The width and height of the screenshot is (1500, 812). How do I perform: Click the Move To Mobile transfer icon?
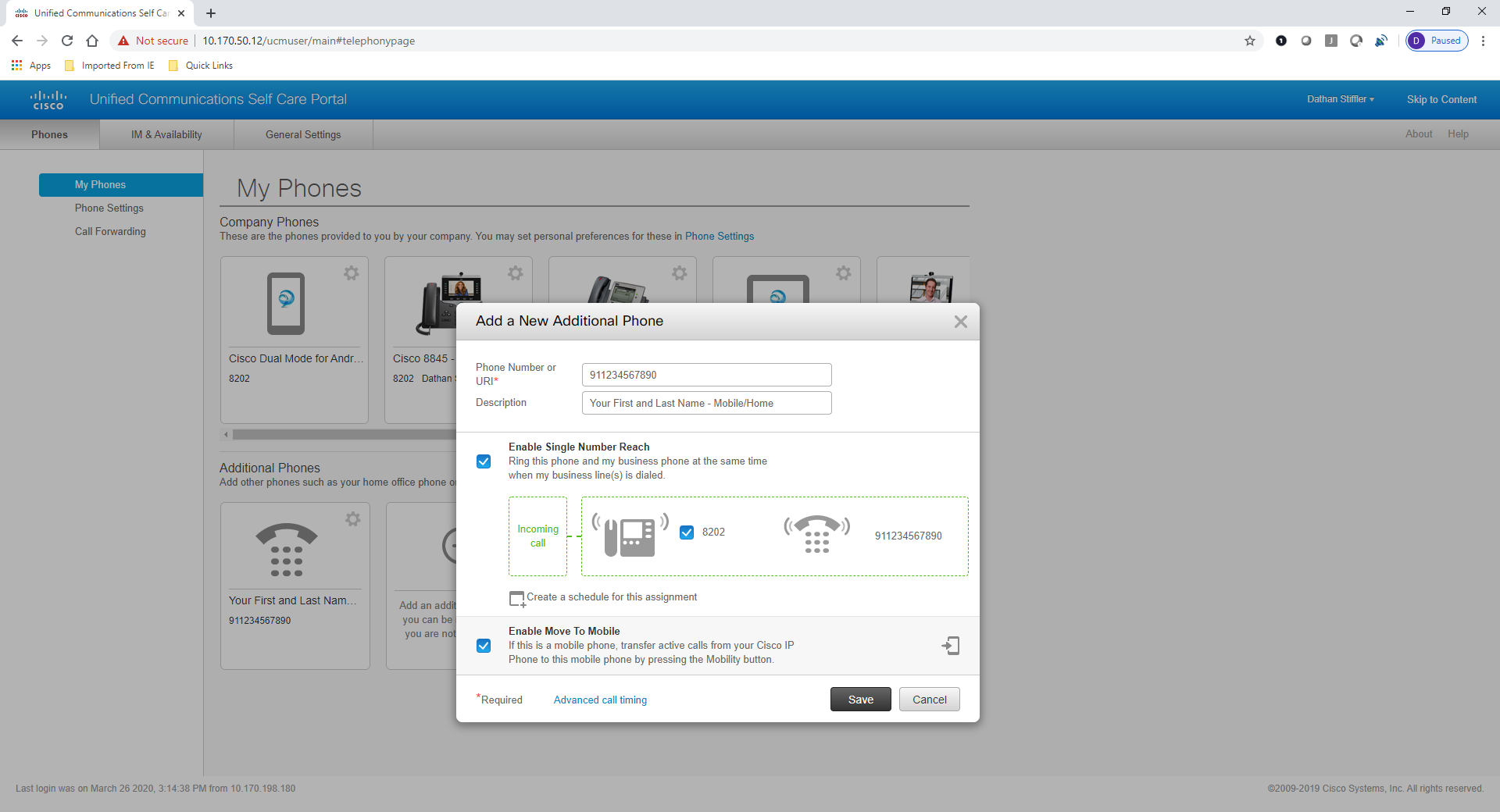click(951, 646)
